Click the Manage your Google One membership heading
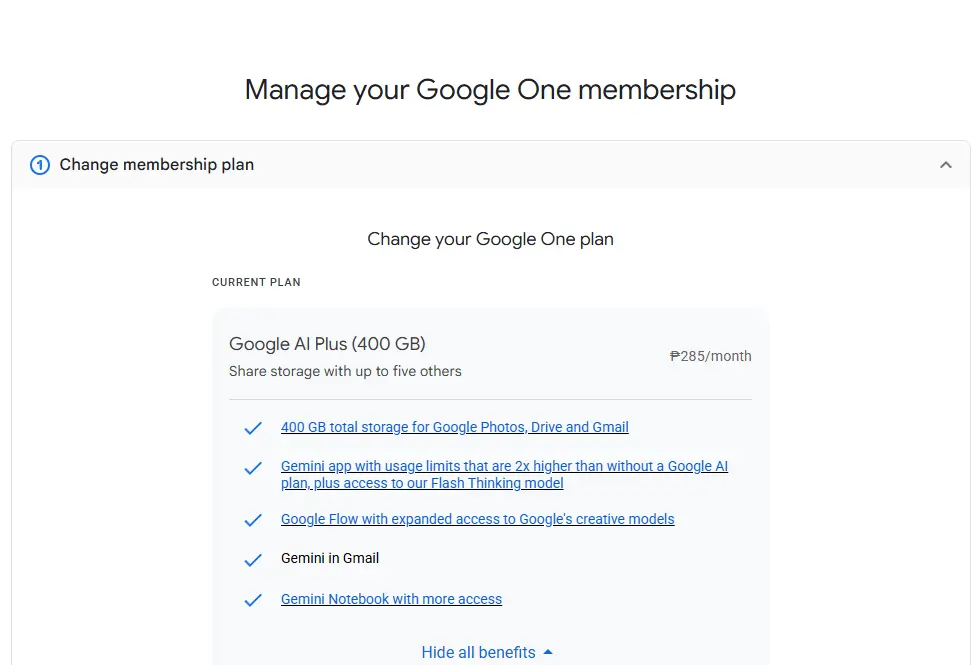The width and height of the screenshot is (971, 665). 490,90
